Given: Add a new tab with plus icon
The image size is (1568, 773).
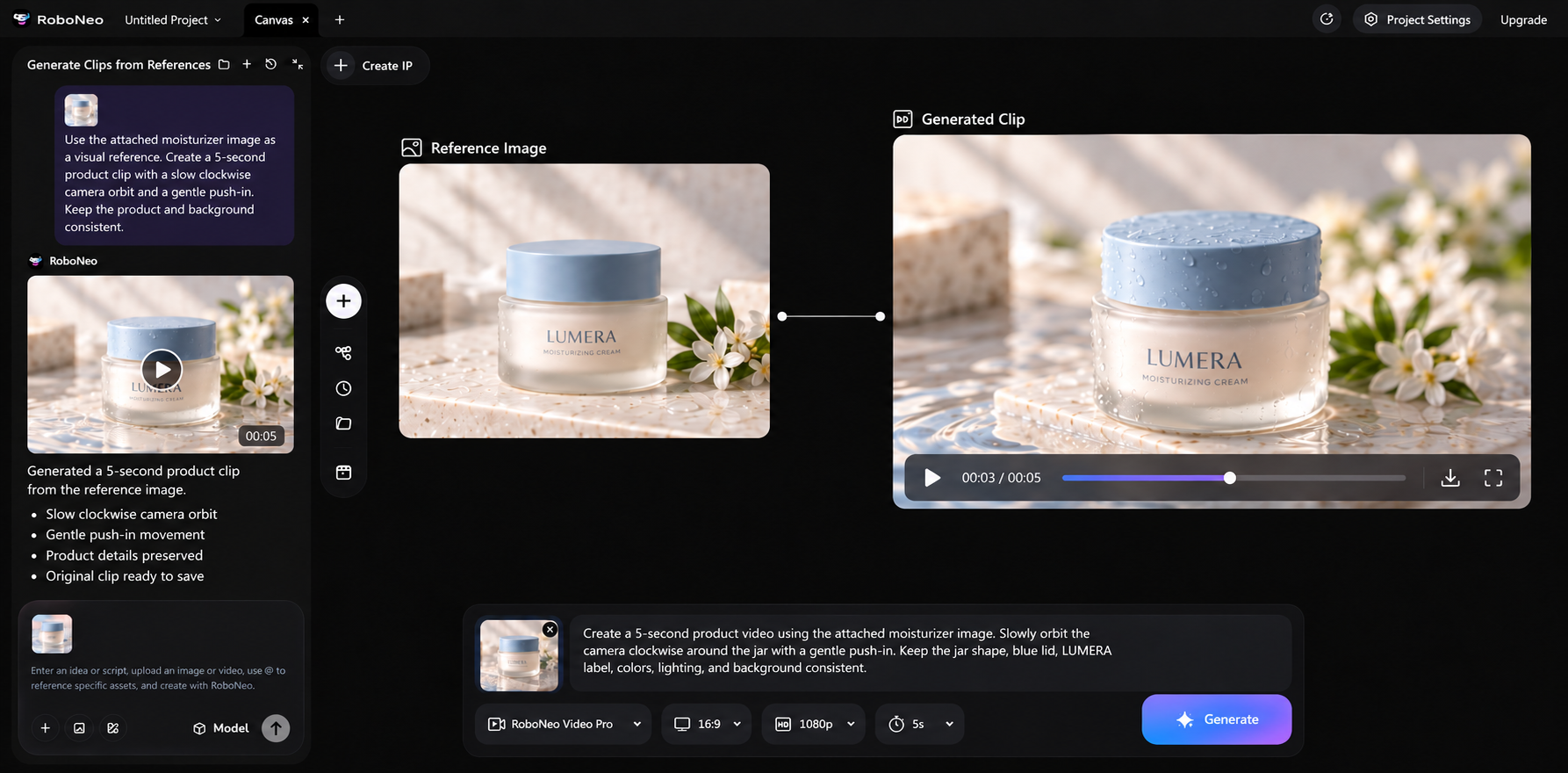Looking at the screenshot, I should pyautogui.click(x=340, y=19).
